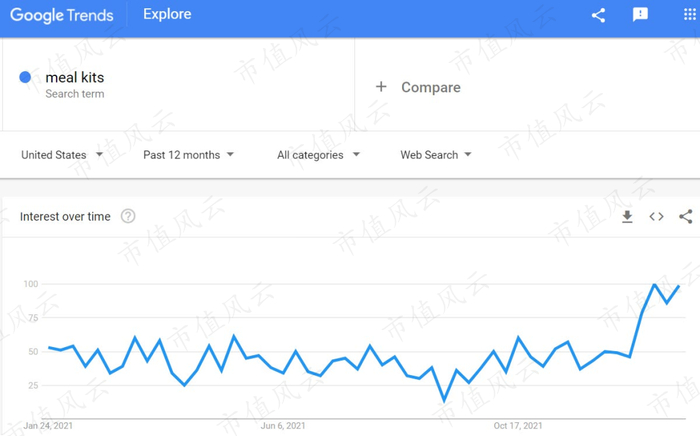Click the chart peak near 100
700x436 pixels.
coord(655,285)
